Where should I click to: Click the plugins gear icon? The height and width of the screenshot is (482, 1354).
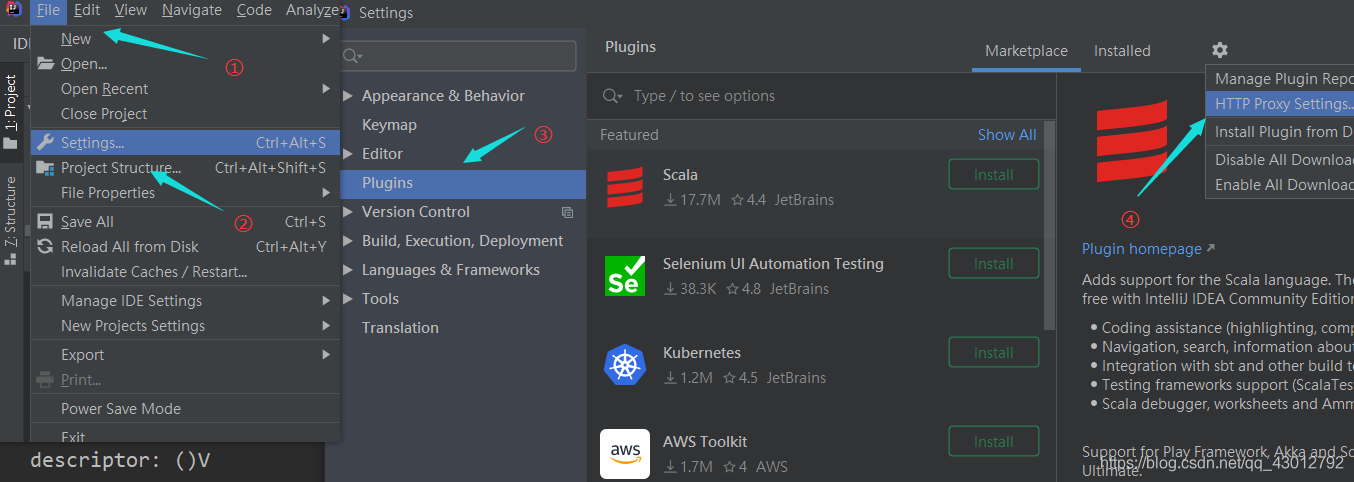click(1219, 50)
